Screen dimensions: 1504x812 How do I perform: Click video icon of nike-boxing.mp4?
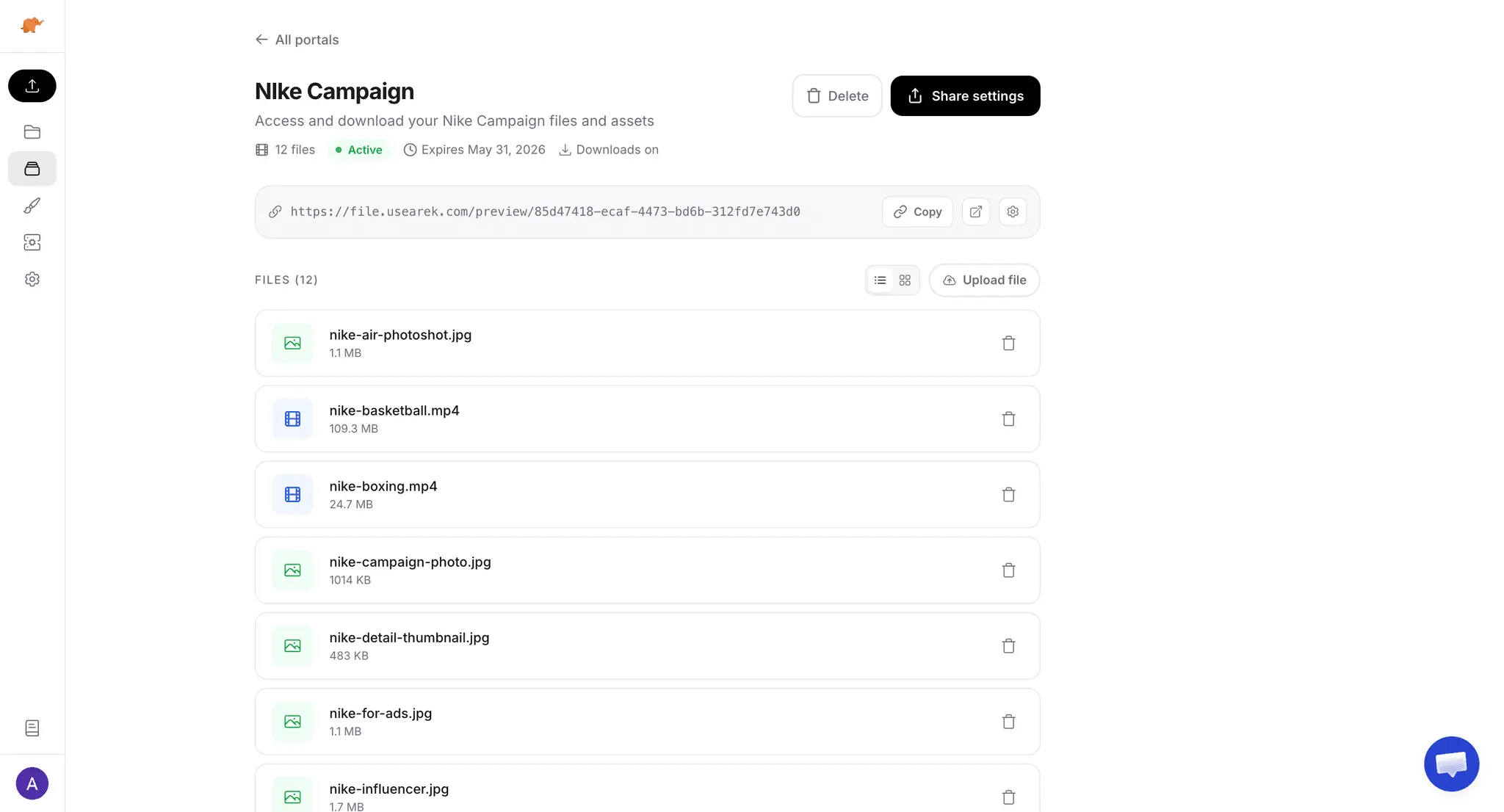tap(292, 495)
